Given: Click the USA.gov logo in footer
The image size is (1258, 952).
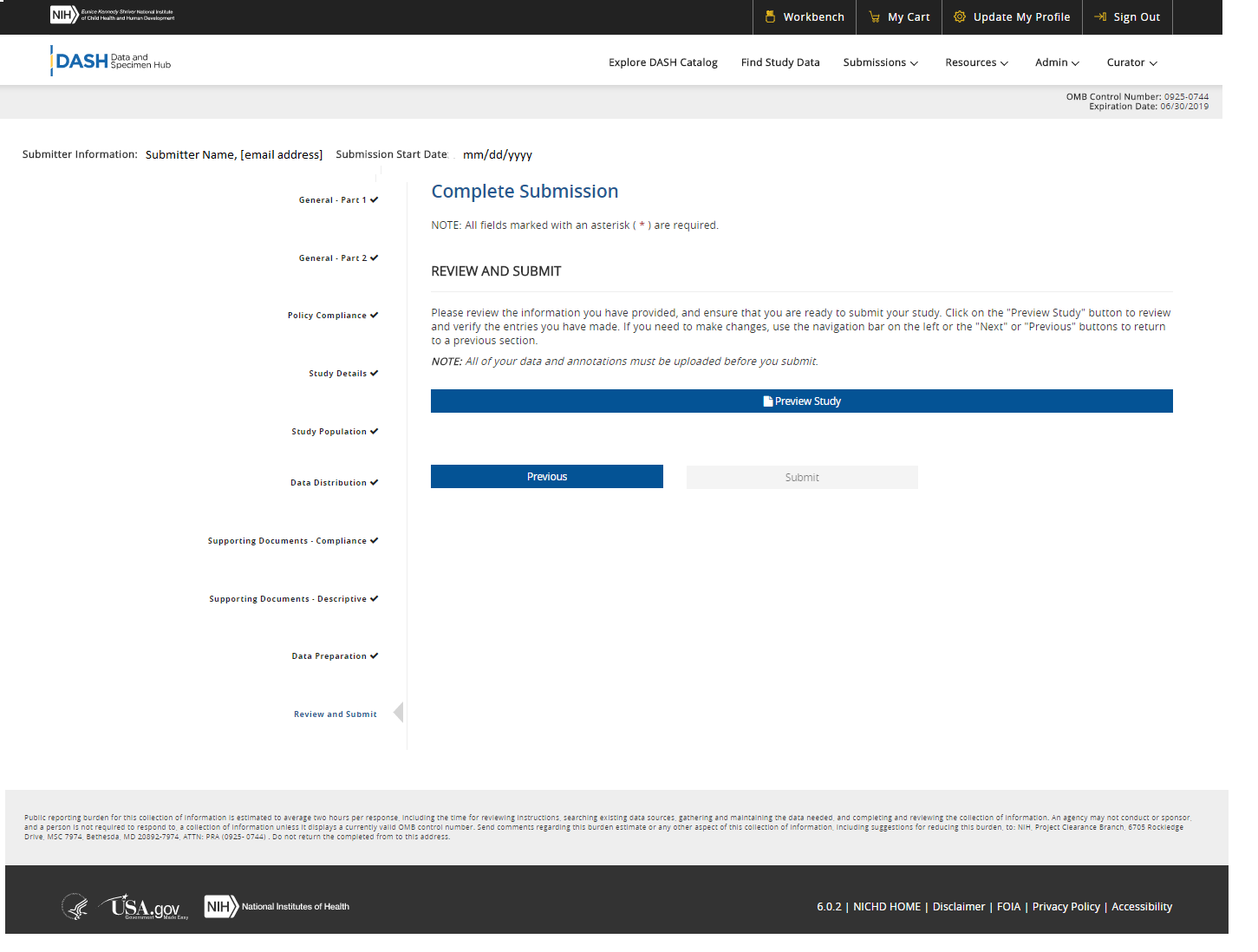Looking at the screenshot, I should pyautogui.click(x=144, y=907).
